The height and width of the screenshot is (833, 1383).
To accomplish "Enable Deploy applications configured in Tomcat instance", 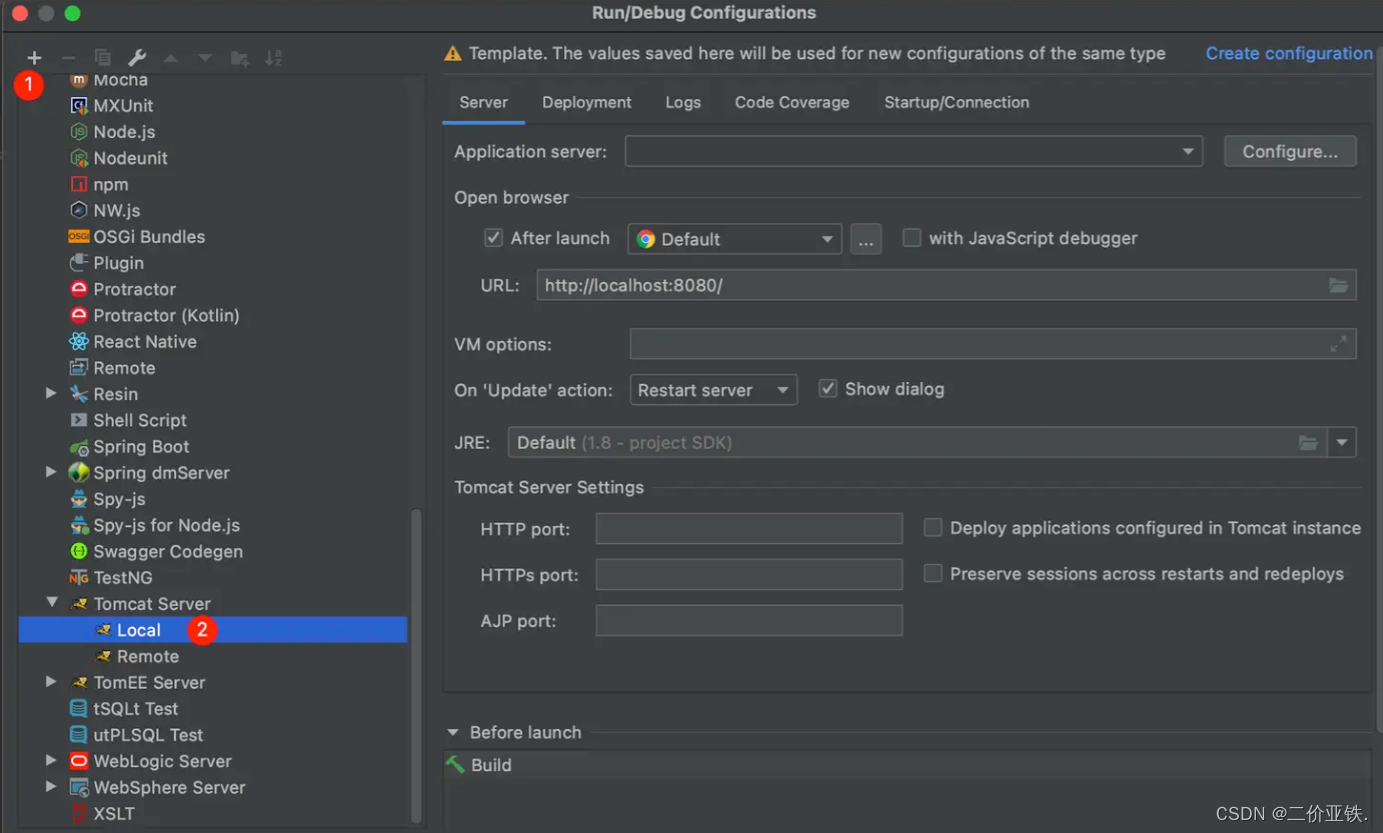I will tap(933, 528).
